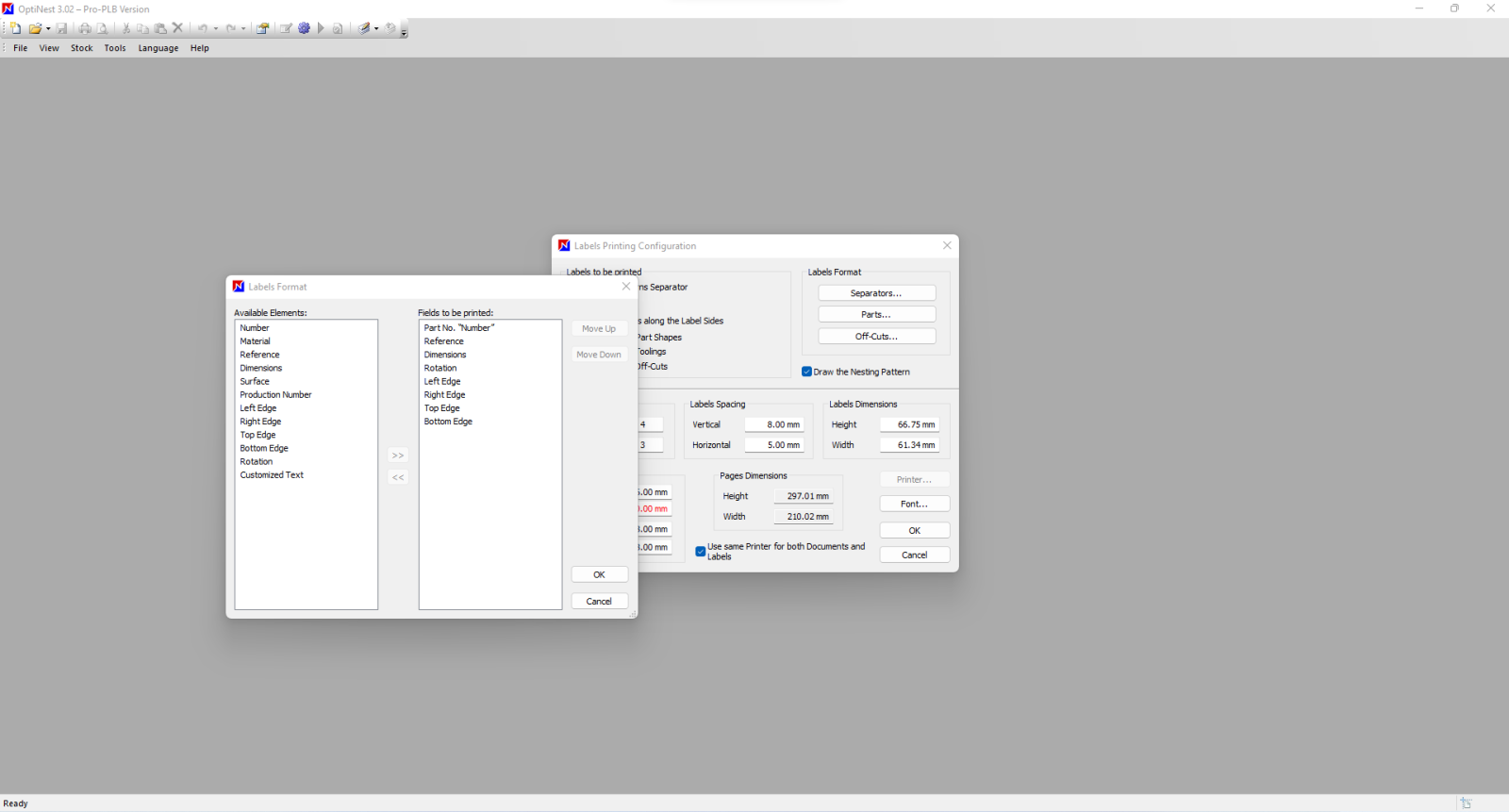Click the Labels Dimensions Height field
1509x812 pixels.
[909, 424]
